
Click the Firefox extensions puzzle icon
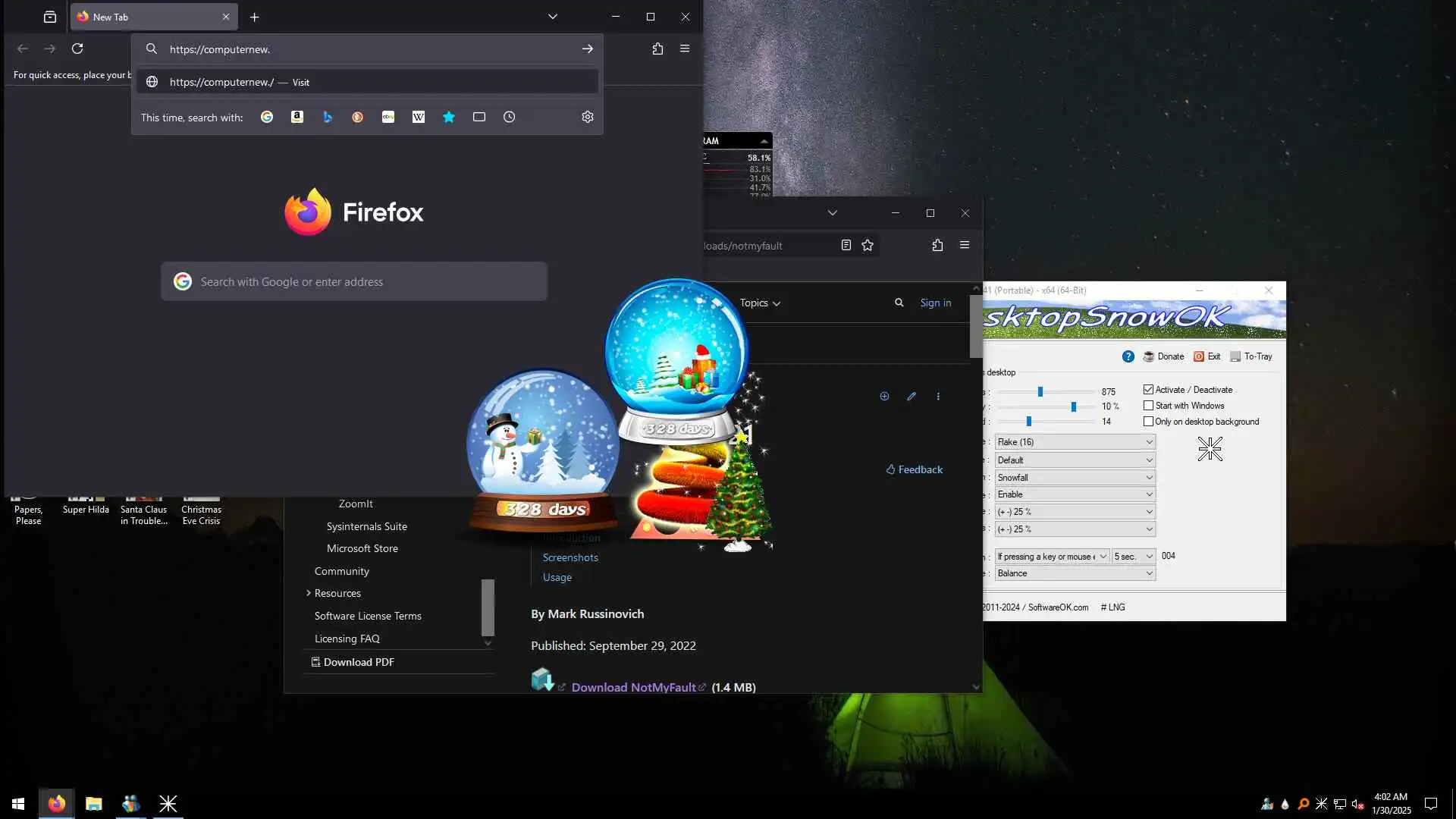pyautogui.click(x=657, y=49)
